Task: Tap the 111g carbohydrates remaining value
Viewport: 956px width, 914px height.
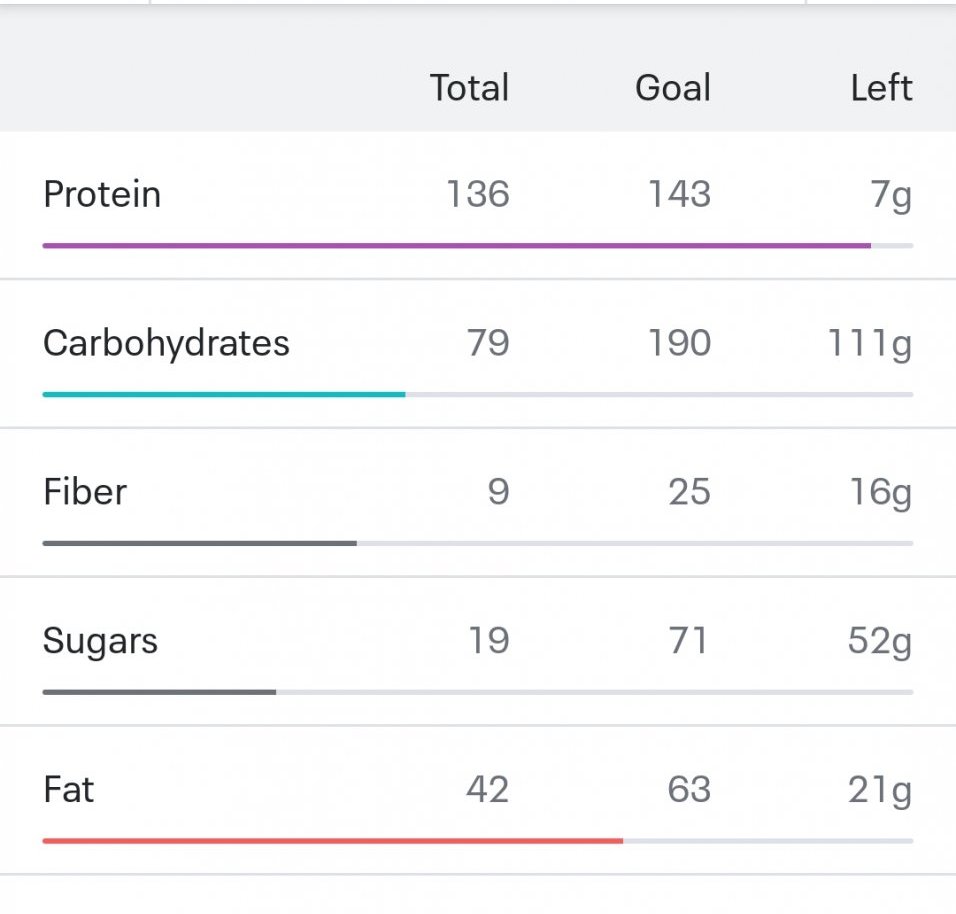Action: click(869, 343)
